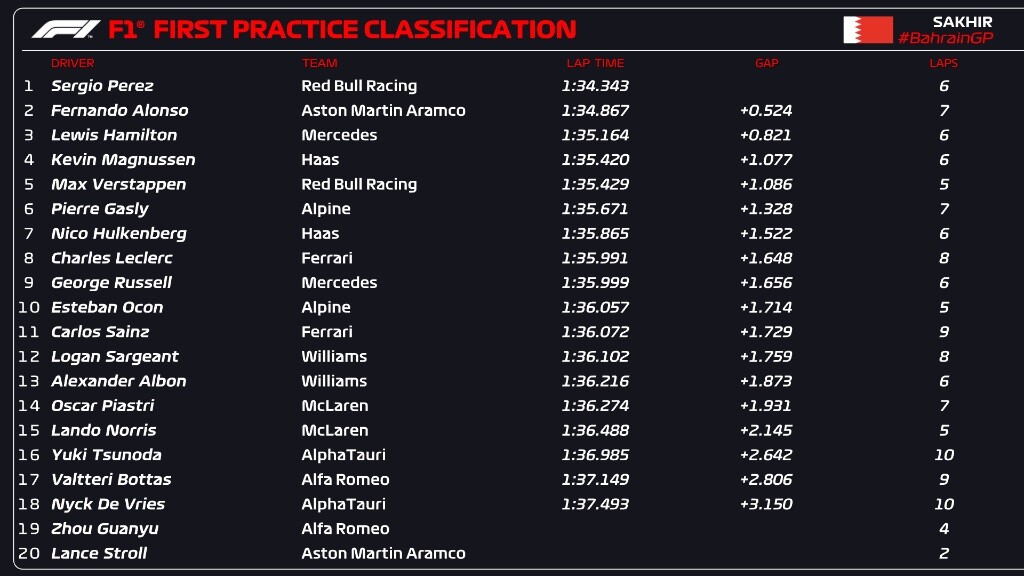
Task: Click the 1:34.343 fastest lap time
Action: (x=595, y=86)
